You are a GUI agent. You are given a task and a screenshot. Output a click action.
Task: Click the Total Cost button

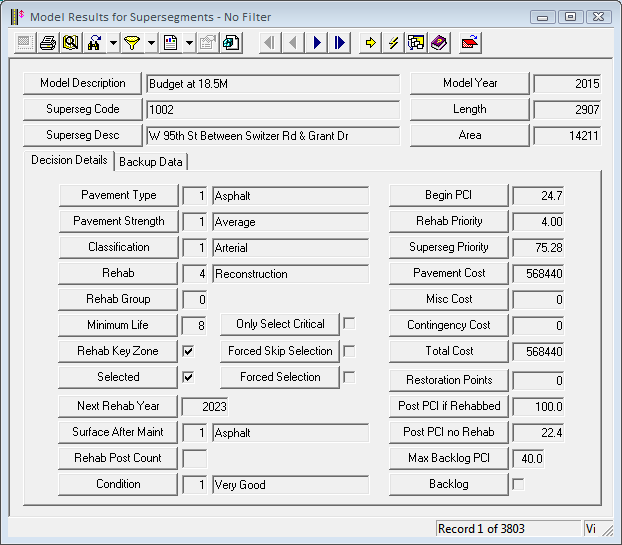click(449, 351)
